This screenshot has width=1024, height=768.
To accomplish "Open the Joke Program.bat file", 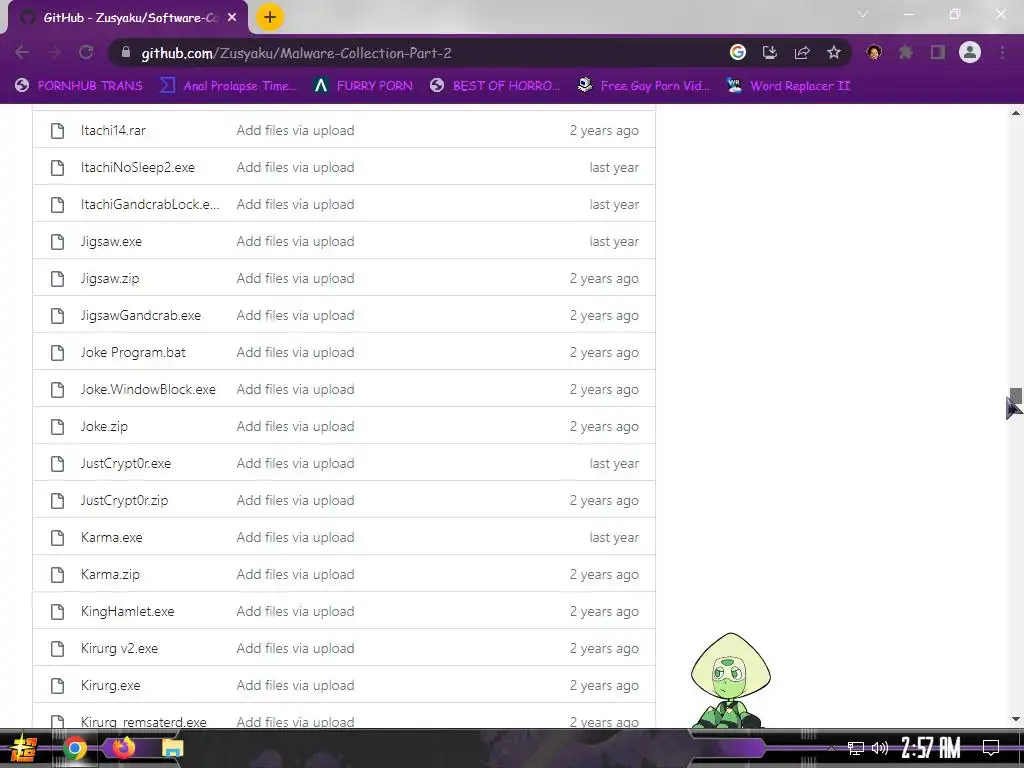I will click(x=133, y=353).
